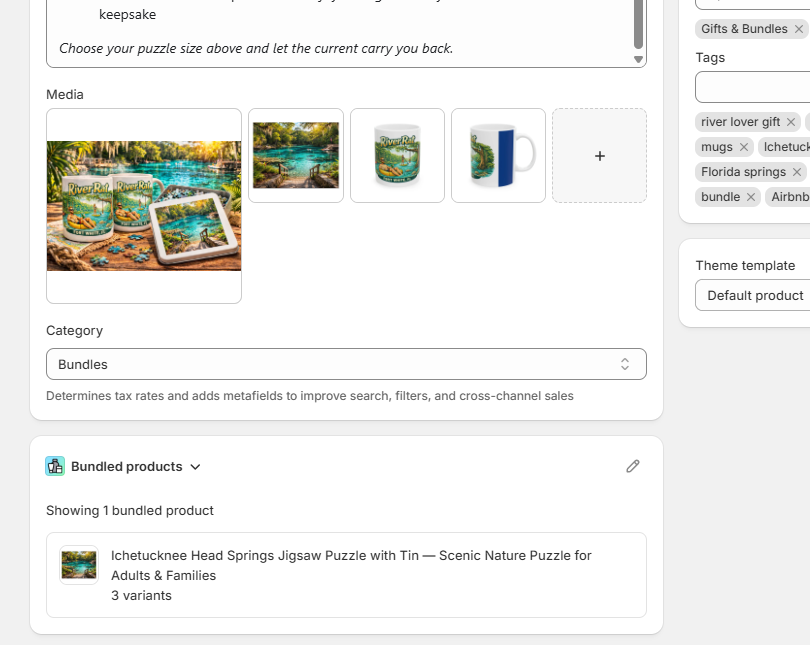Click the Bundled products app icon
The height and width of the screenshot is (645, 810).
pos(55,466)
